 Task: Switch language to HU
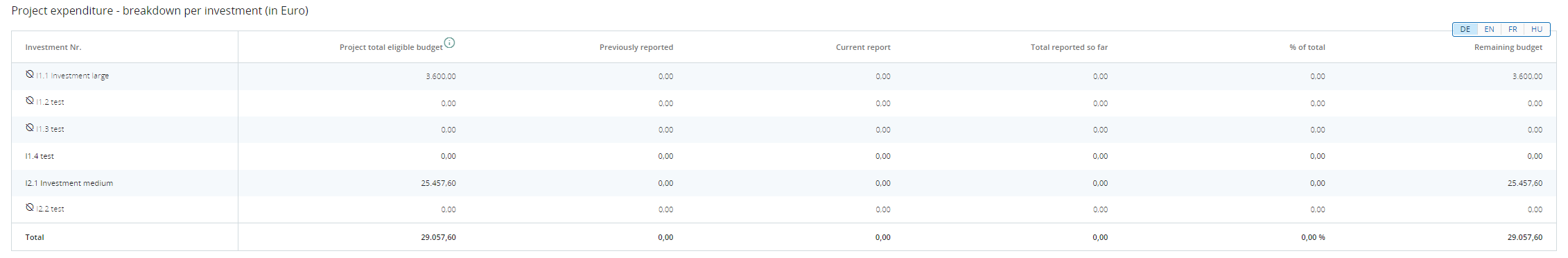tap(1537, 29)
